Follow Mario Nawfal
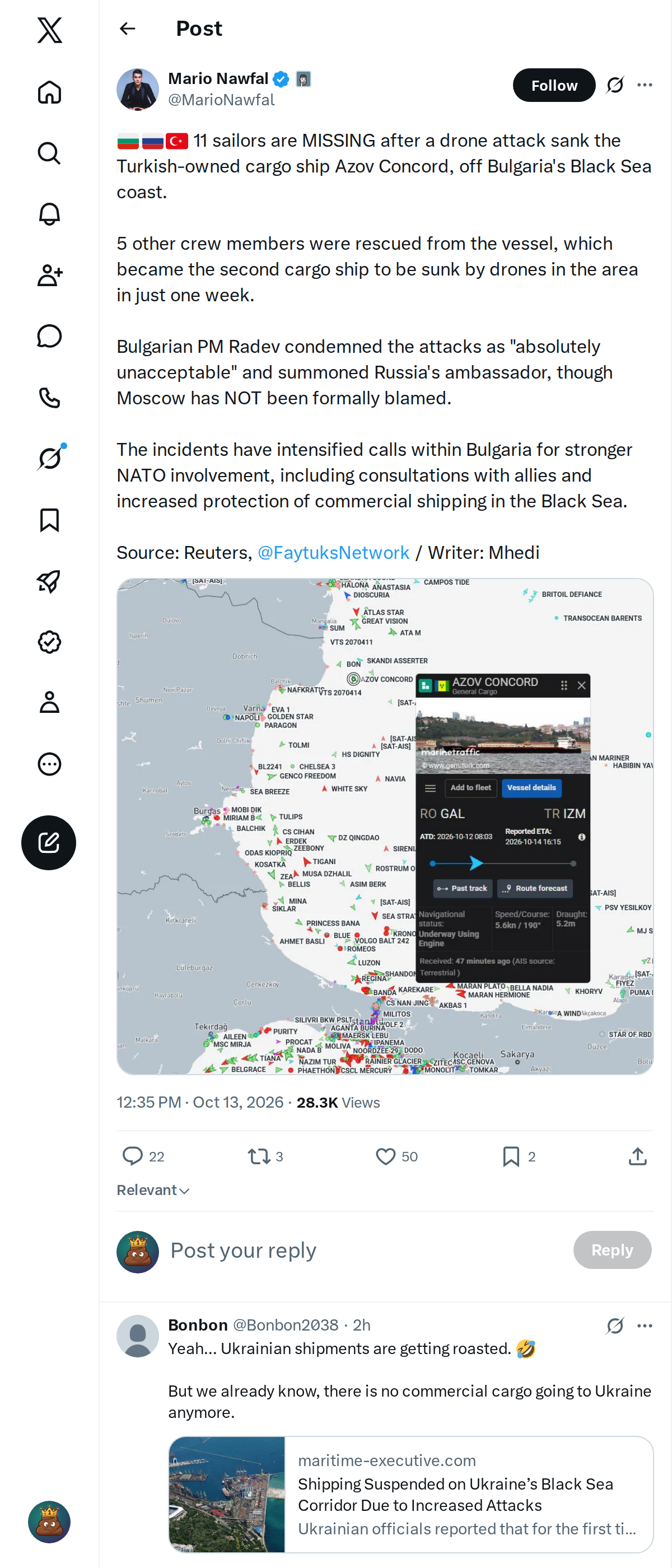 click(554, 85)
